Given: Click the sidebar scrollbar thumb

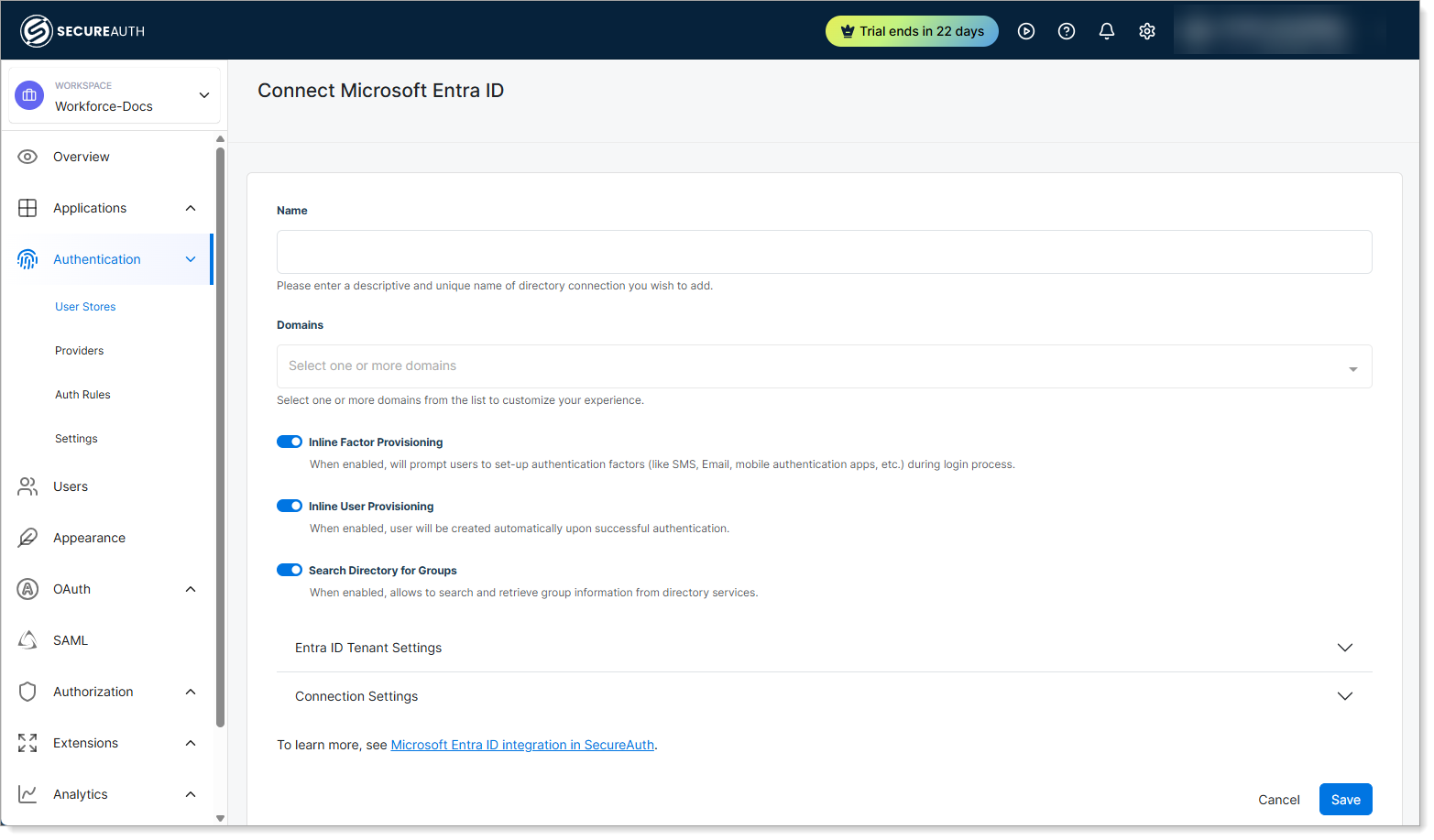Looking at the screenshot, I should [x=220, y=436].
